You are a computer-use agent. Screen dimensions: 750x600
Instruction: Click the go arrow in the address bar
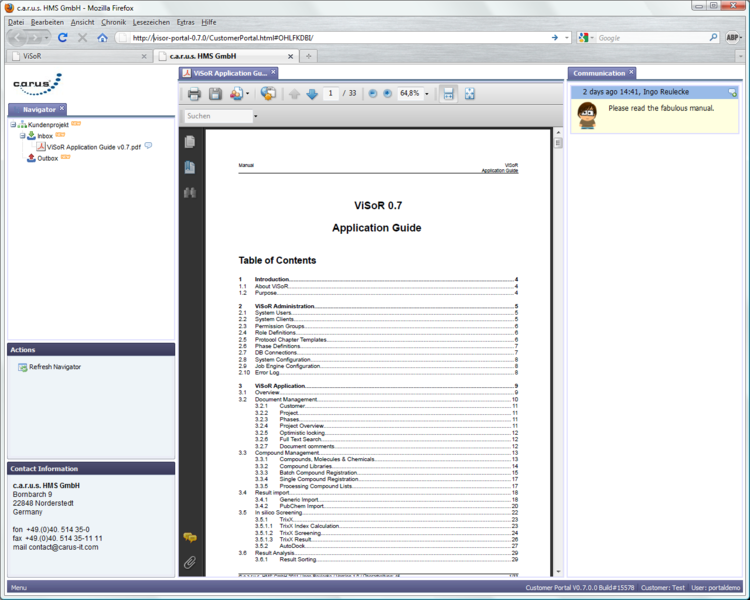tap(555, 37)
